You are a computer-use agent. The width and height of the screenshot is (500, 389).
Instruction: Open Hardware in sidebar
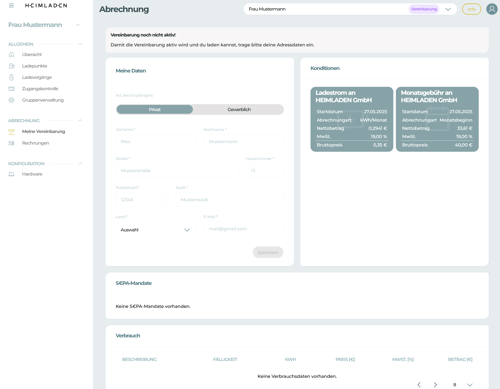click(32, 174)
